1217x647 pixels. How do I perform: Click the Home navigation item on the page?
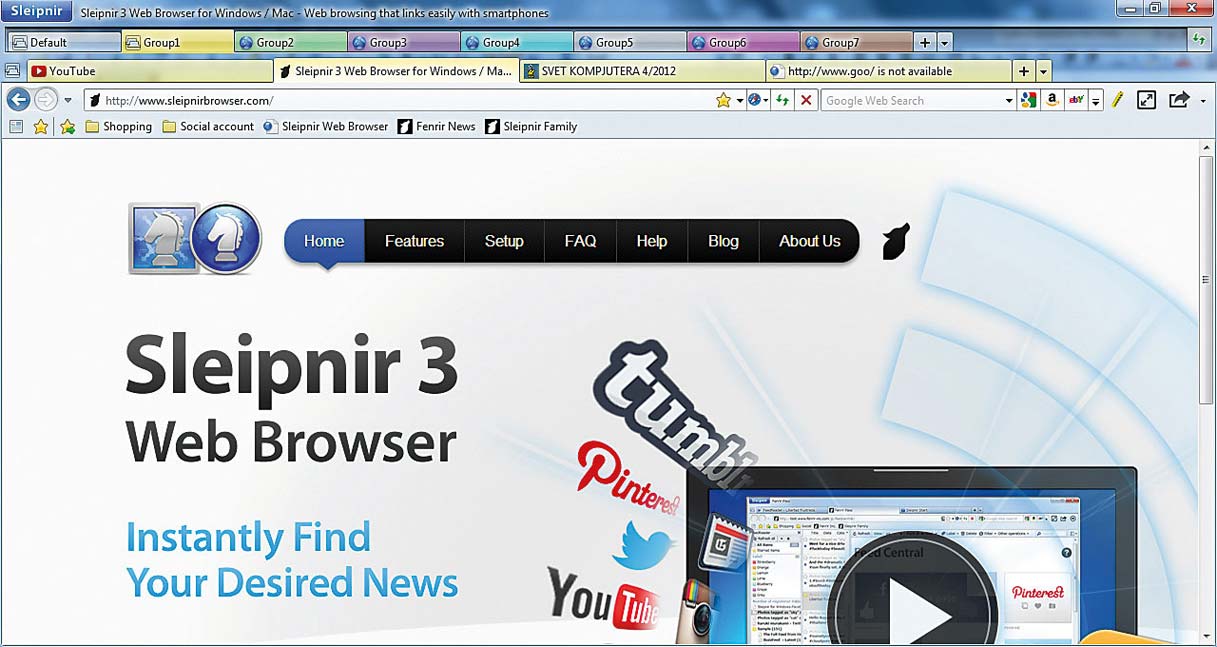(x=324, y=241)
